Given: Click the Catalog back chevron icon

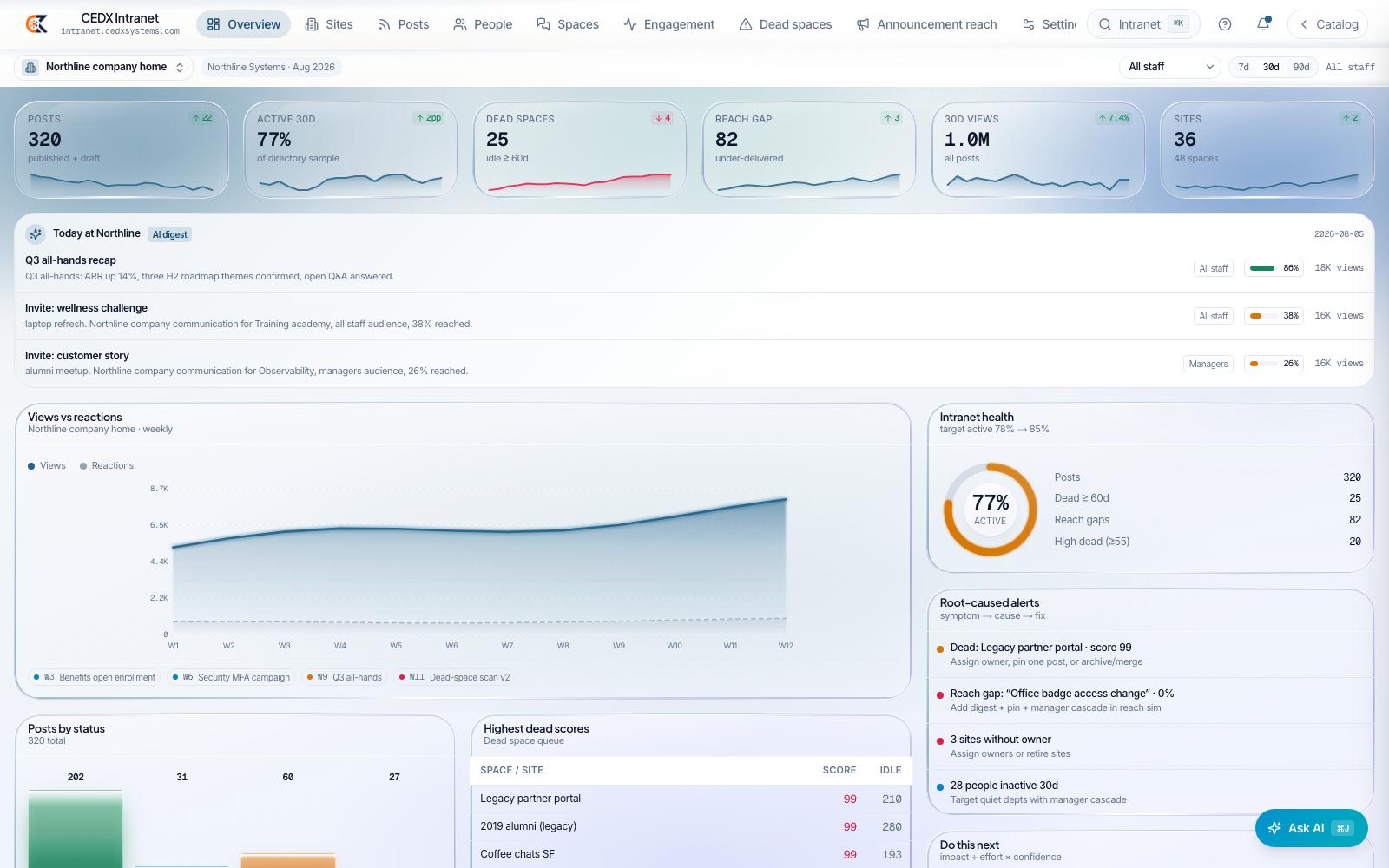Looking at the screenshot, I should pos(1304,24).
